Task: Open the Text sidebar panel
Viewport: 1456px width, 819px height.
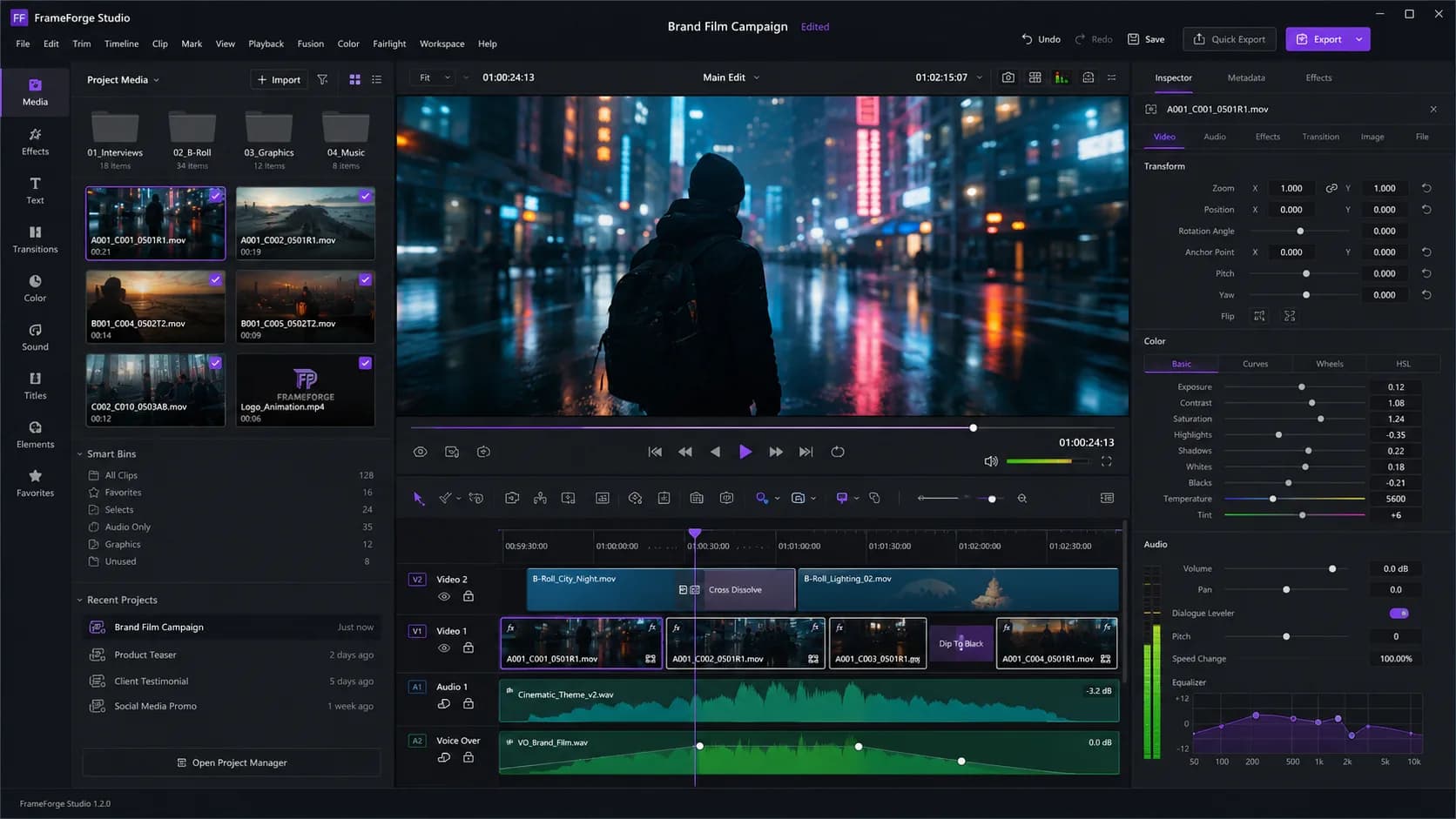Action: point(35,190)
